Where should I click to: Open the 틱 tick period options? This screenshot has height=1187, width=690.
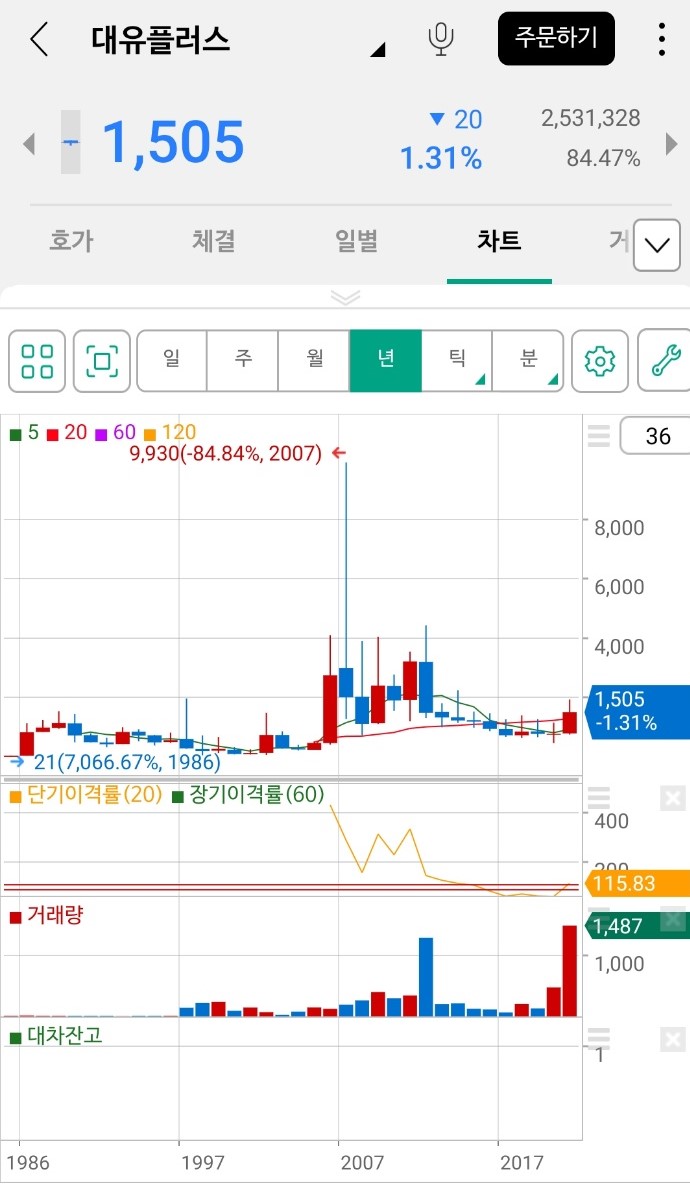[457, 360]
